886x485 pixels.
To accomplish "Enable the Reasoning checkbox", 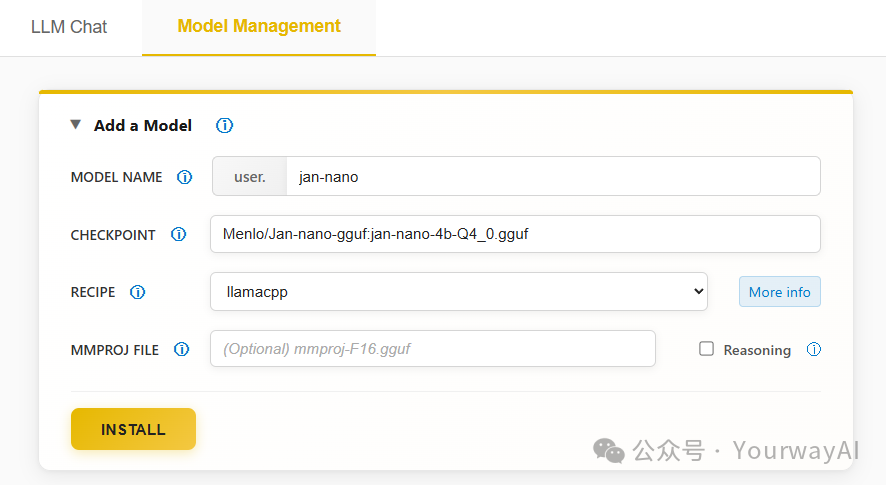I will [706, 349].
